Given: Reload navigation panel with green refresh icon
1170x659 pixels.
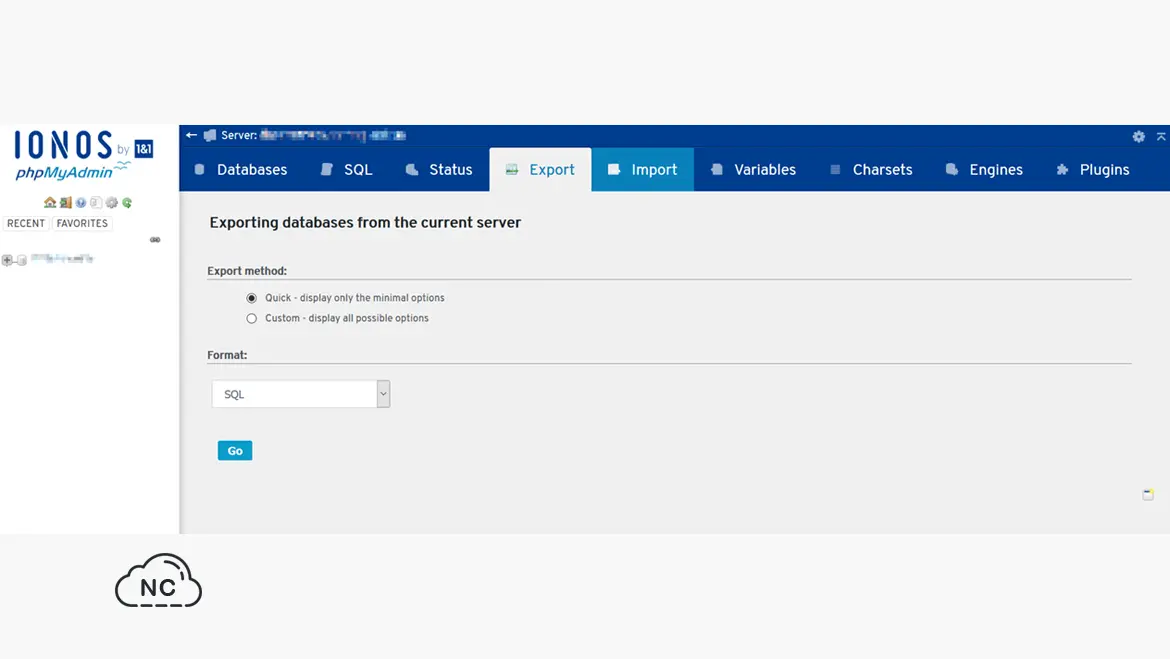Looking at the screenshot, I should pyautogui.click(x=127, y=202).
